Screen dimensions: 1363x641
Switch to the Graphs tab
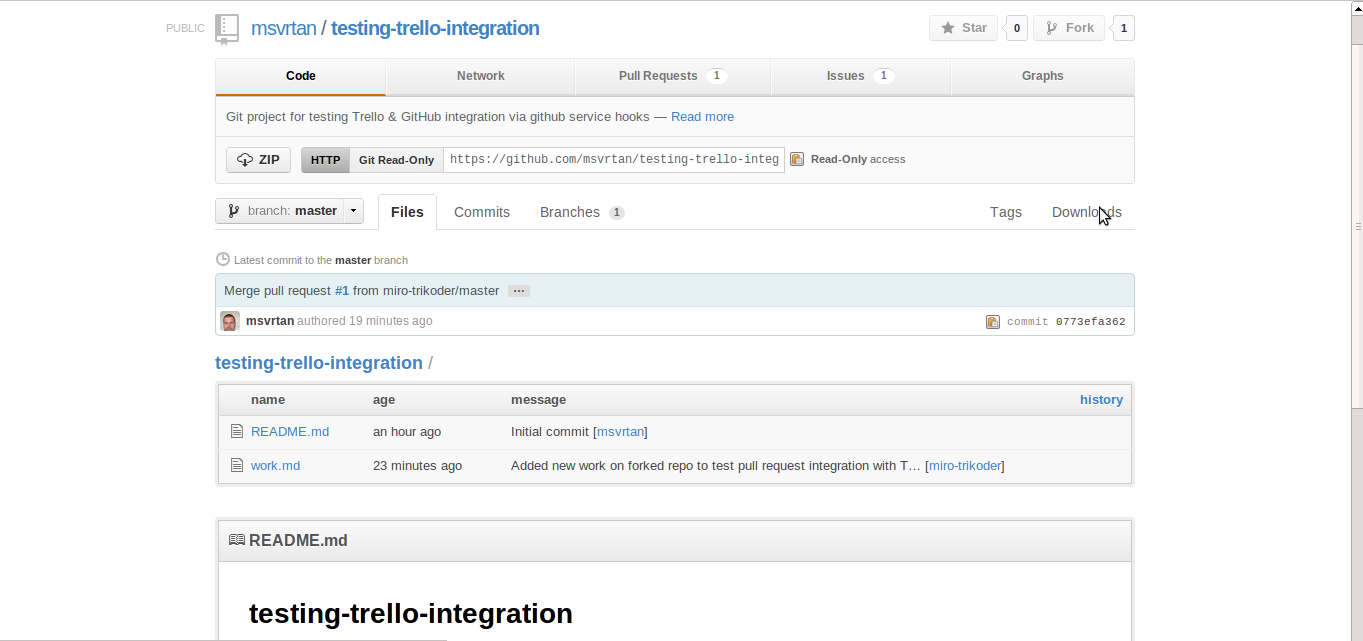[1042, 76]
